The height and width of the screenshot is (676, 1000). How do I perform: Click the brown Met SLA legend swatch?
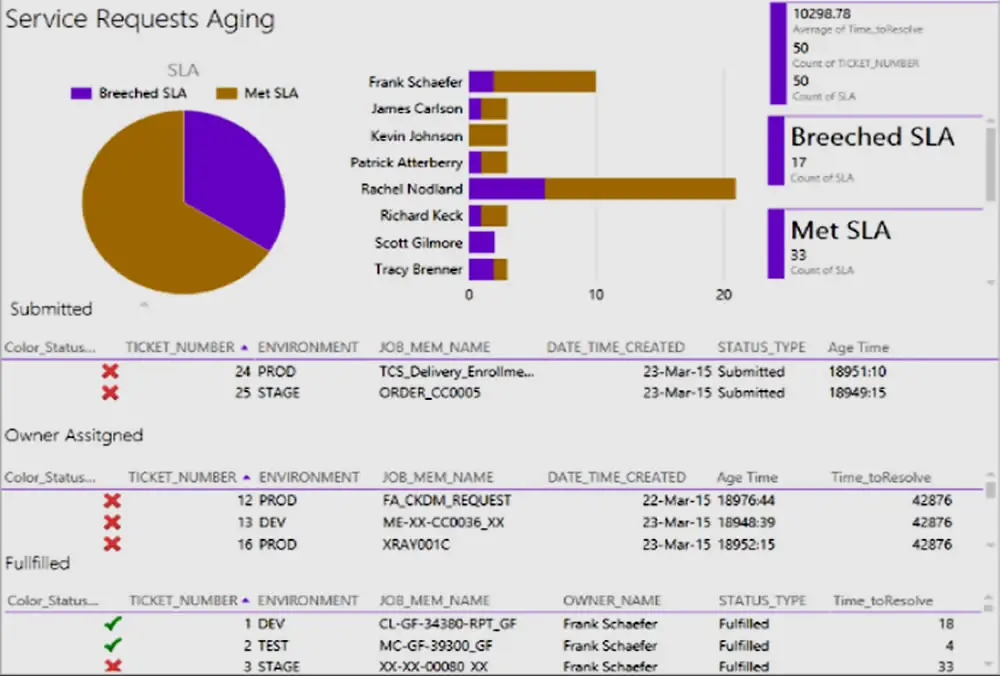pyautogui.click(x=227, y=93)
